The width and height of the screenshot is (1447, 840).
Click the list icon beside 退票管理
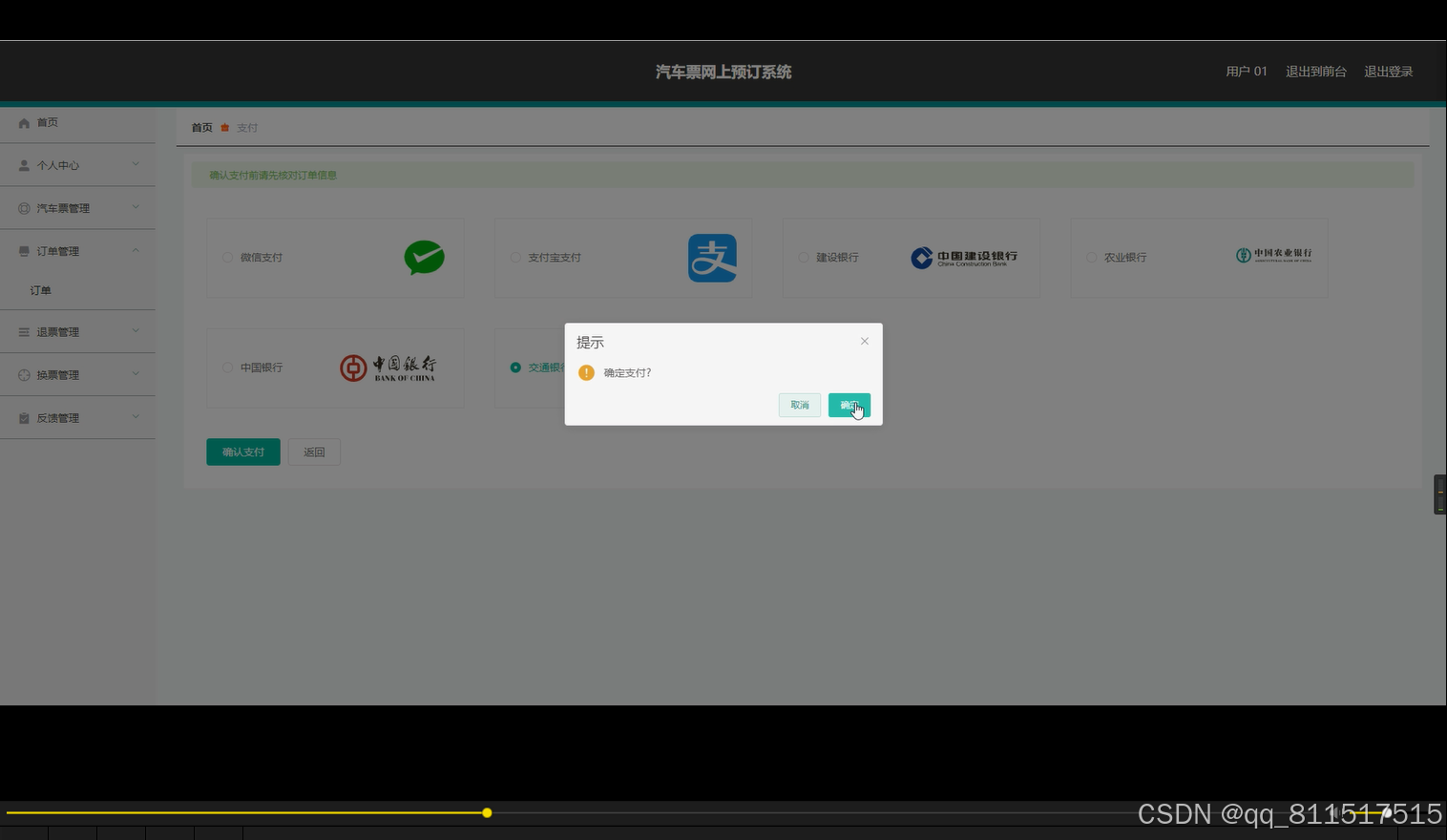coord(24,332)
